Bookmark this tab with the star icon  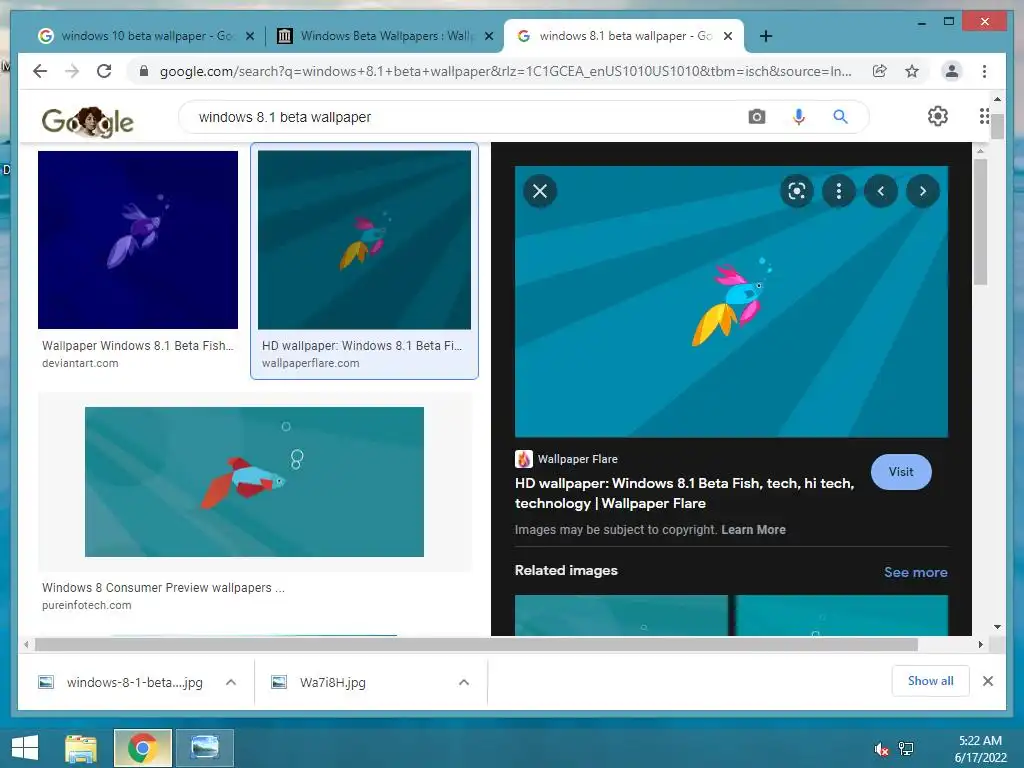(912, 71)
